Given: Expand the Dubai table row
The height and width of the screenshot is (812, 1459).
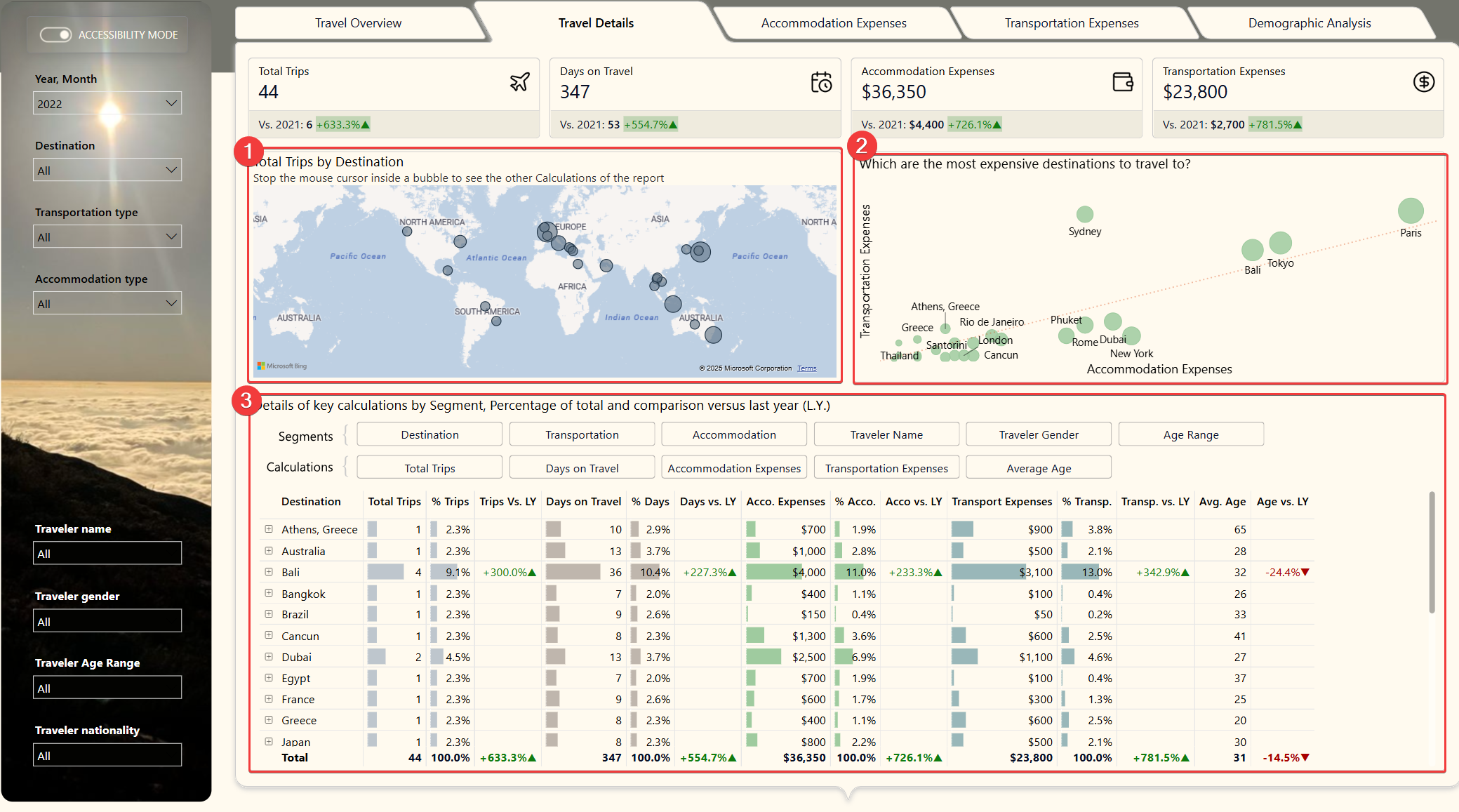Looking at the screenshot, I should (x=269, y=657).
